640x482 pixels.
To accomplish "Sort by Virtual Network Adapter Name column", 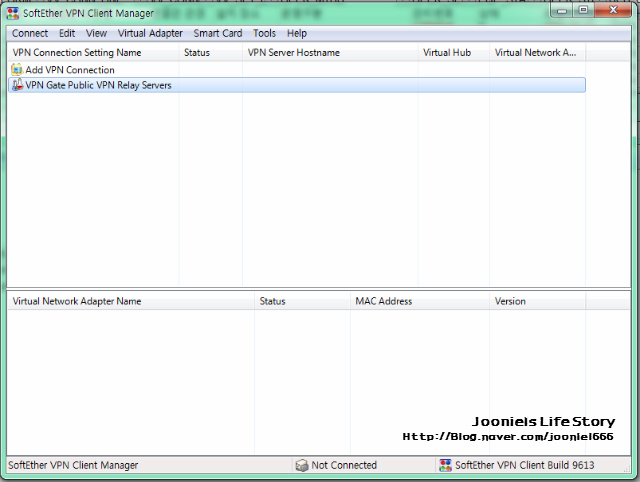I will [x=131, y=302].
